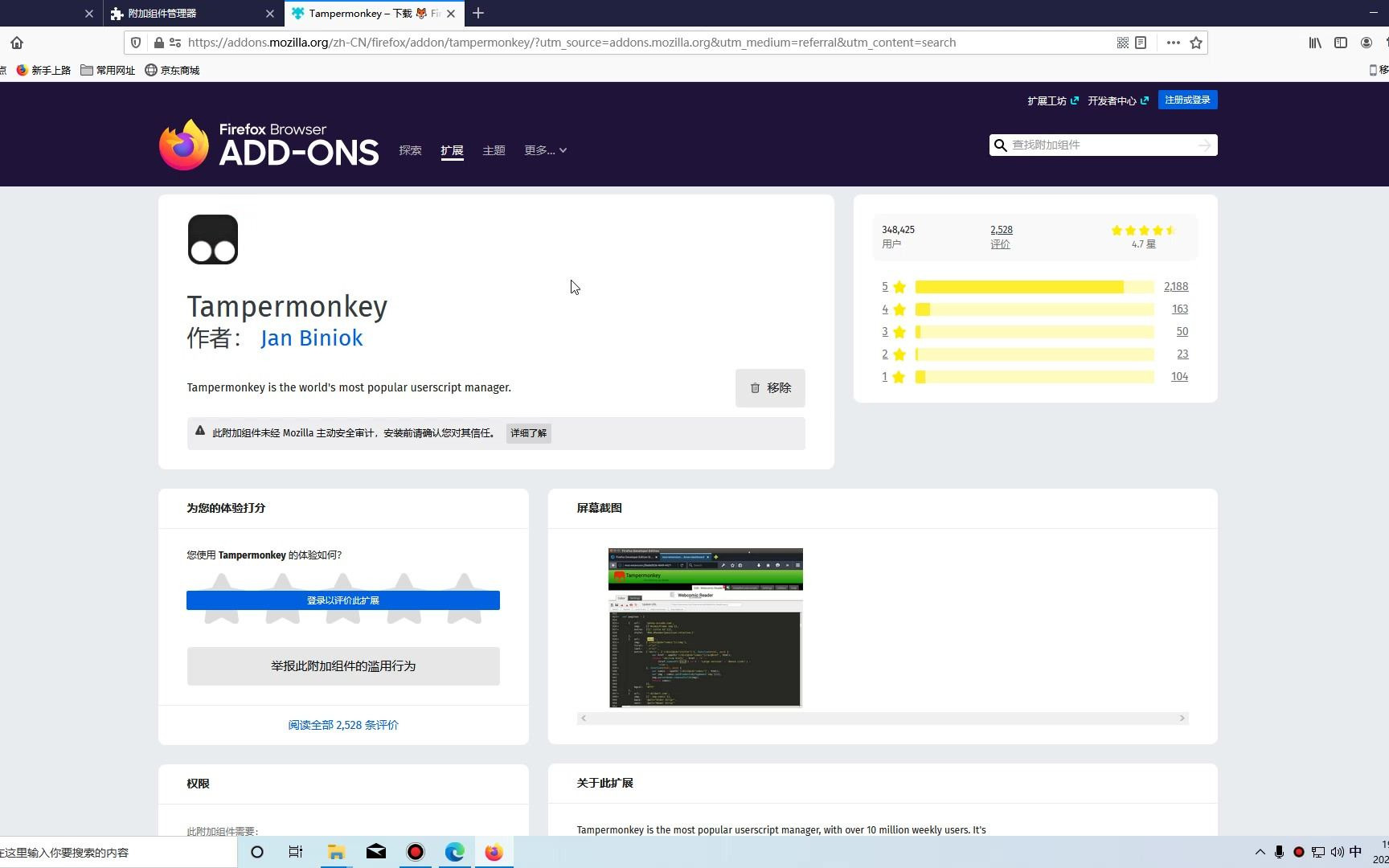Select the Tampermonkey browser tab
Screen dimensions: 1389x868
(x=374, y=13)
